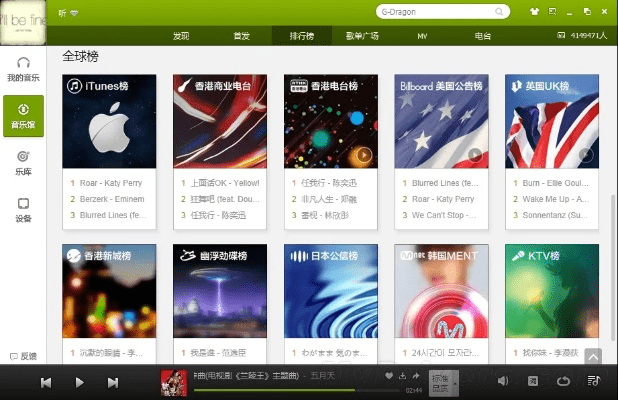The width and height of the screenshot is (618, 400).
Task: Select 狂舞吧 (feat. Dou... song
Action: point(225,199)
